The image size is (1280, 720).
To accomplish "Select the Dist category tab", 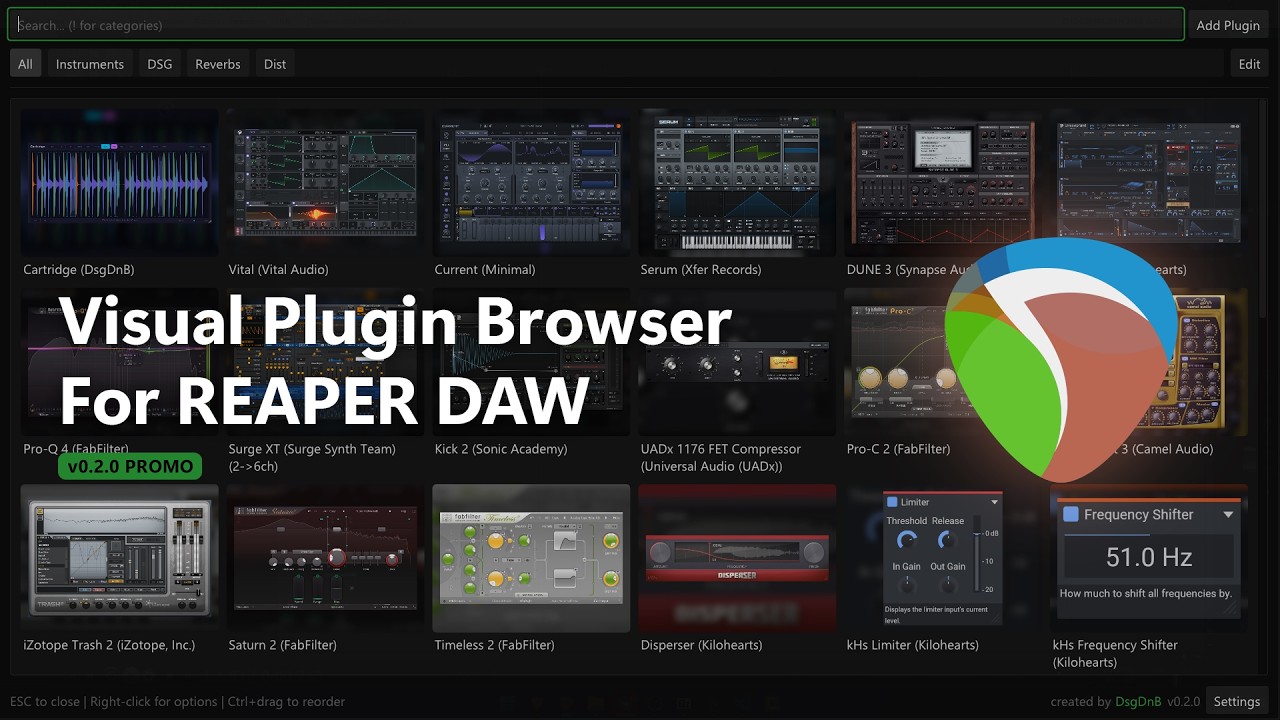I will click(x=275, y=64).
